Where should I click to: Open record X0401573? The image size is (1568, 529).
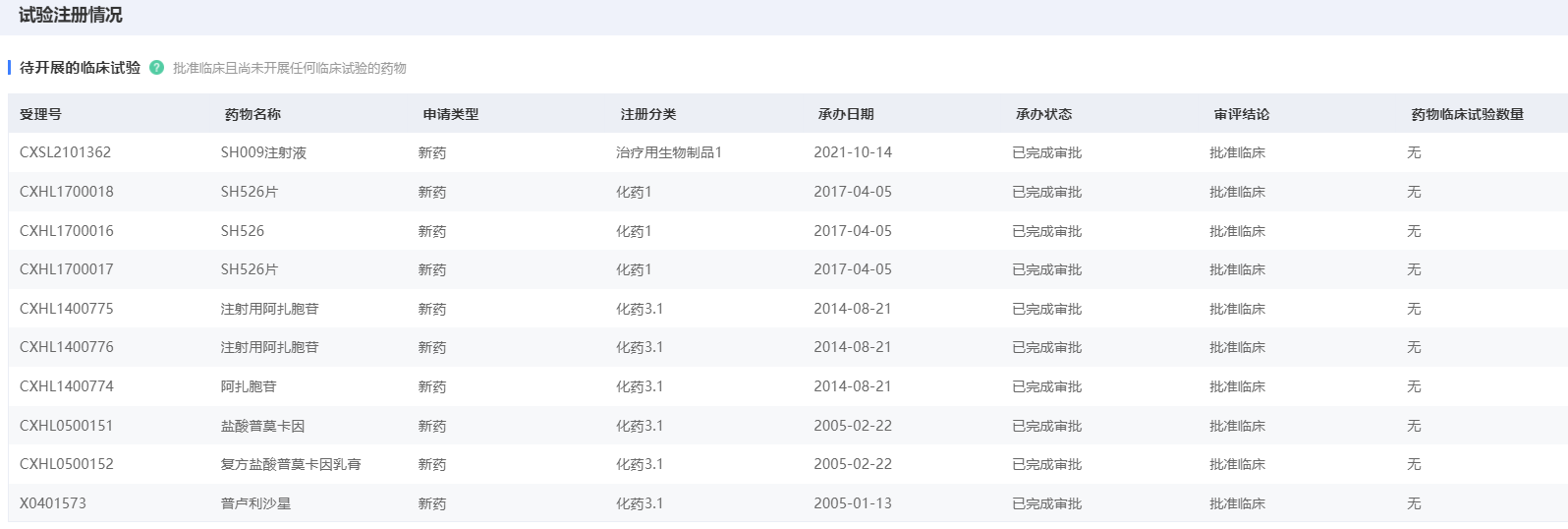point(53,503)
